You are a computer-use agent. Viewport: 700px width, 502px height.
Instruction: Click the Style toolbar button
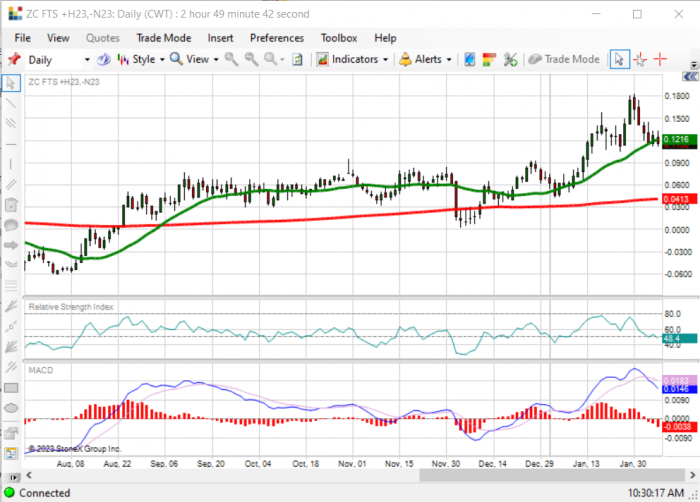141,59
